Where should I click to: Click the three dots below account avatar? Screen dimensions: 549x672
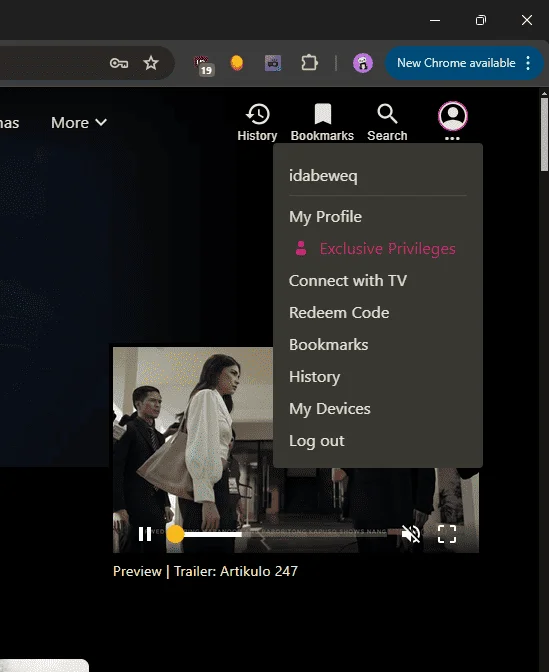(x=452, y=138)
